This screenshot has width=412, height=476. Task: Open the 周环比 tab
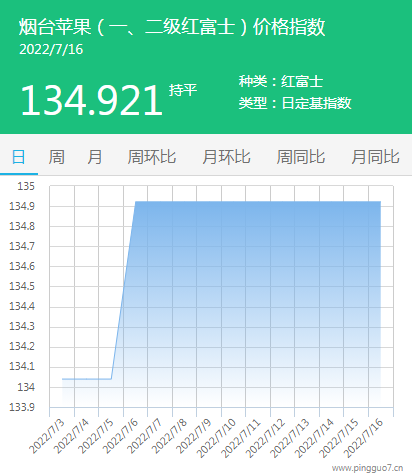(152, 157)
